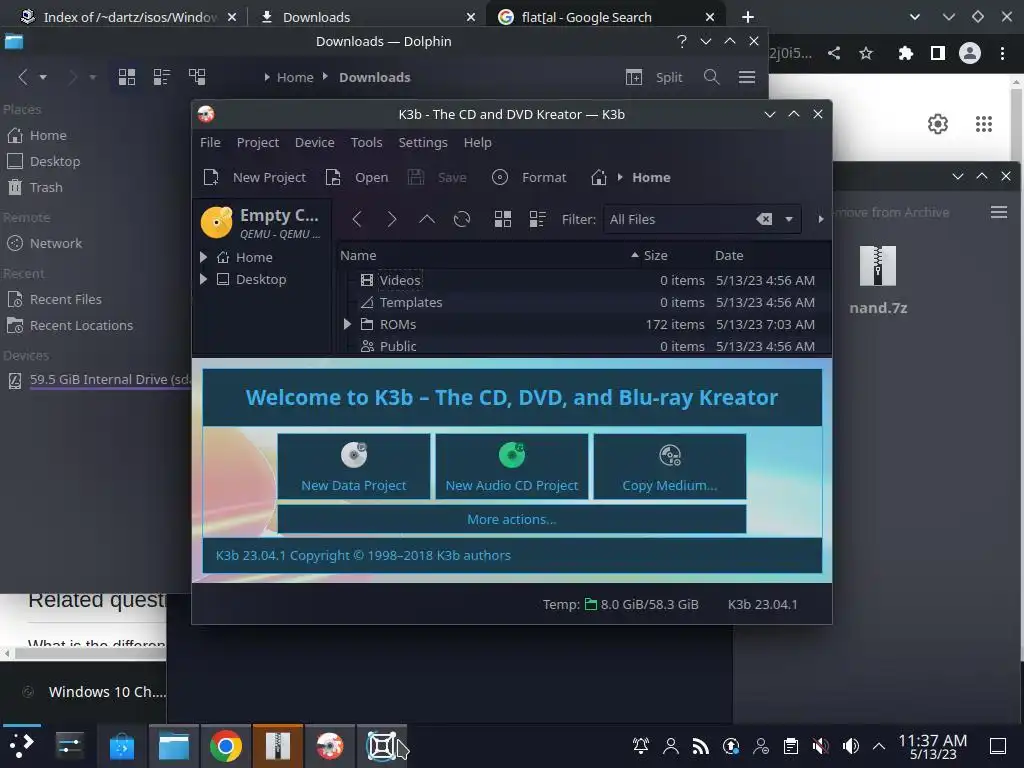Switch Dolphin to compact view mode
Screen dimensions: 1024x768
point(161,77)
